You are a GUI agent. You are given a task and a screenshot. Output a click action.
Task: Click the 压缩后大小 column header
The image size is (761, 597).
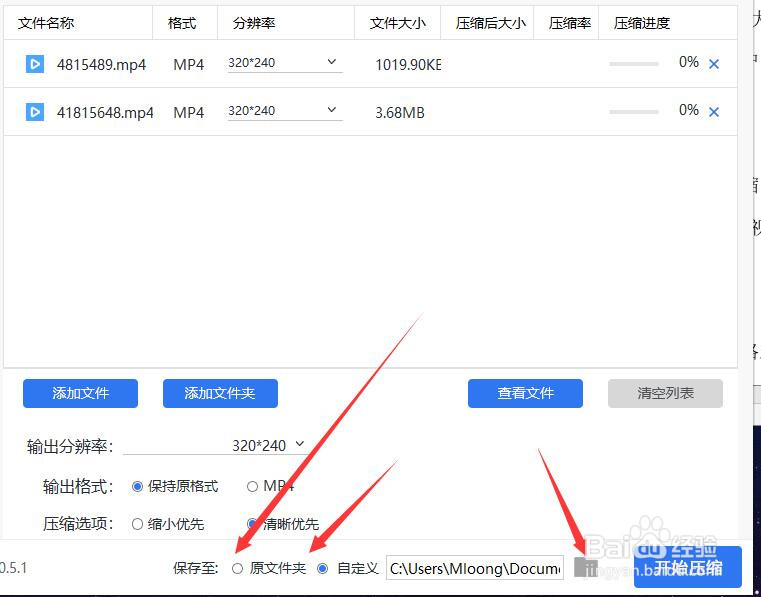491,23
